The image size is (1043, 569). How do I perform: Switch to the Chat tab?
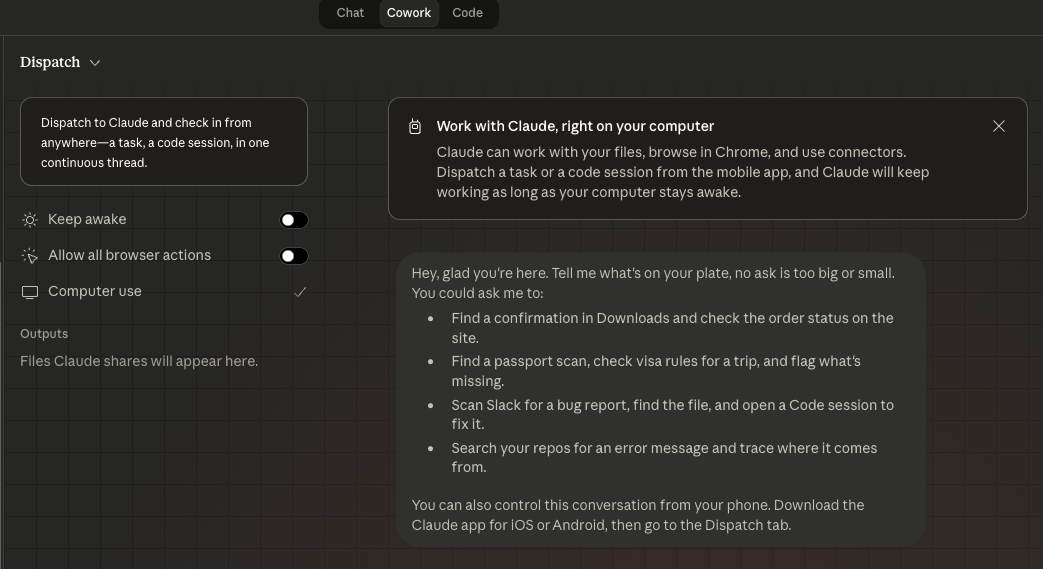(x=350, y=13)
